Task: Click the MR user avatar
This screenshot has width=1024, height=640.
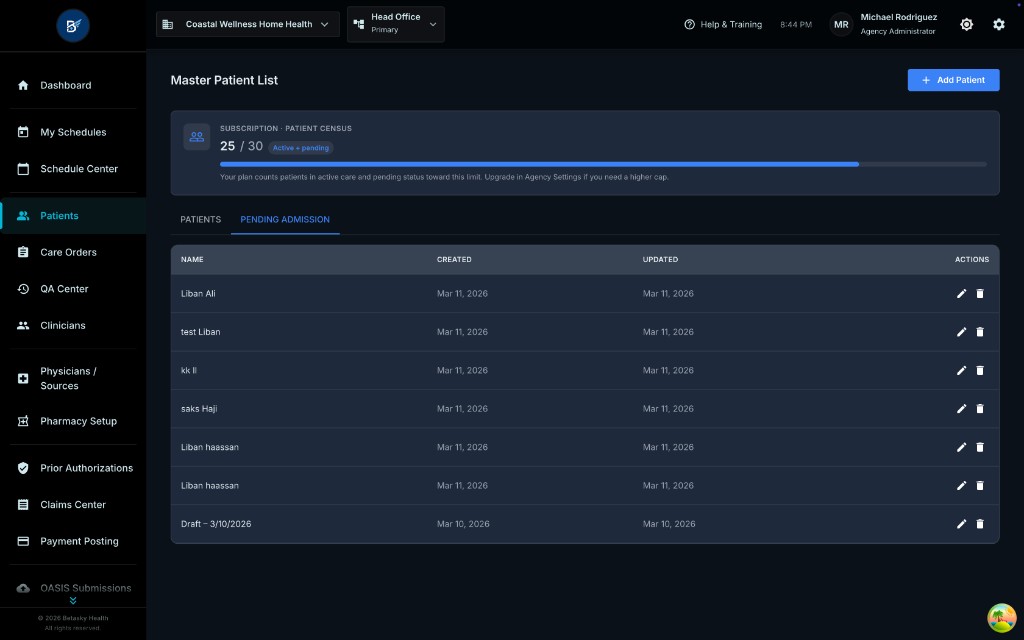Action: click(x=841, y=24)
